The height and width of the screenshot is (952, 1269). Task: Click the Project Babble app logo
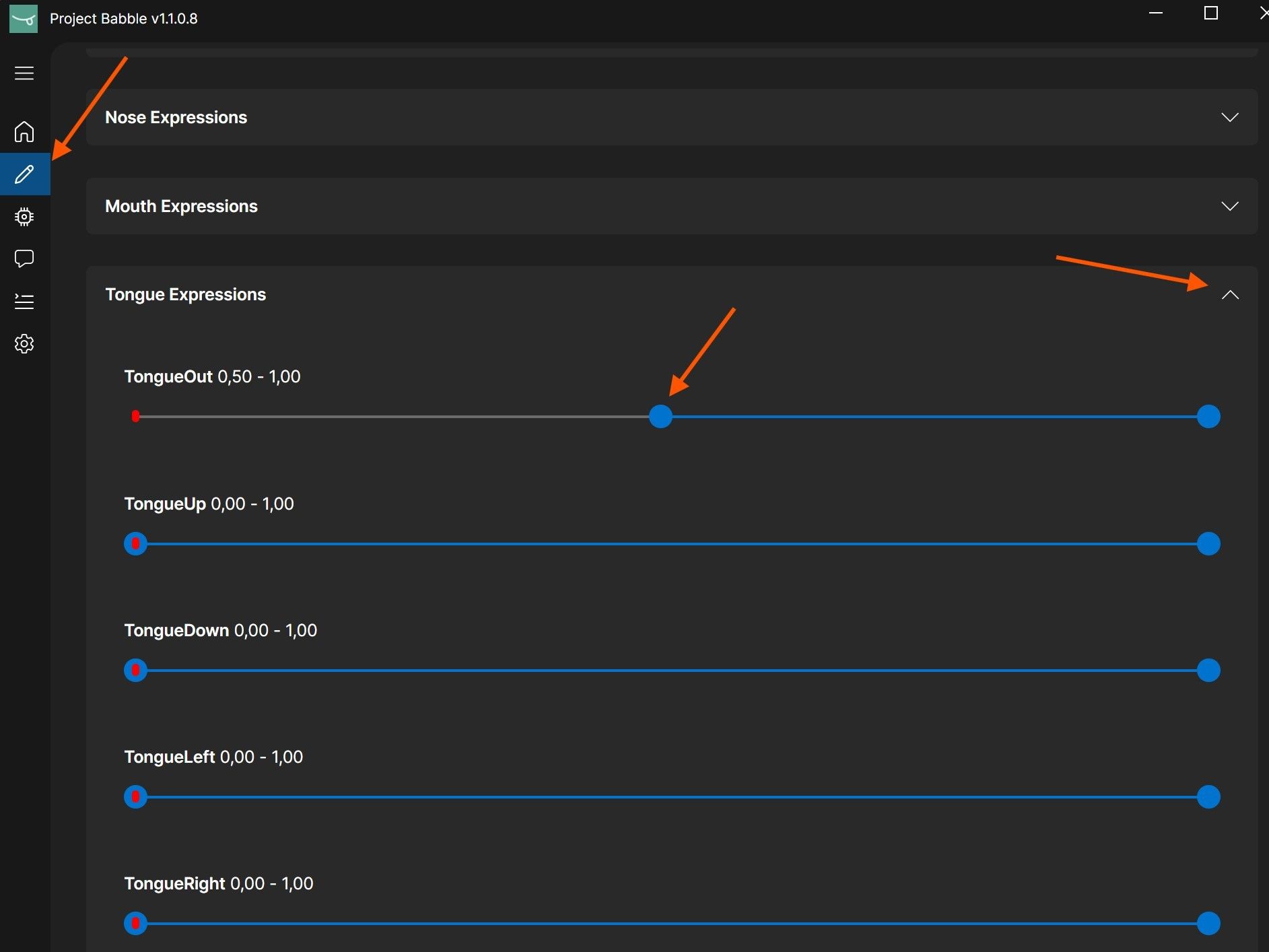pos(24,18)
